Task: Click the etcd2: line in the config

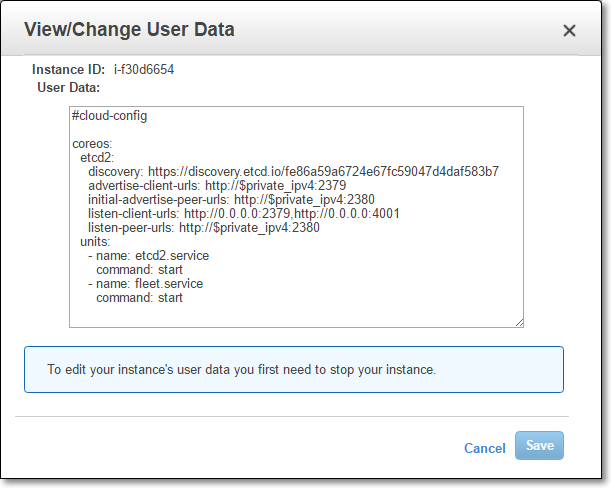Action: click(97, 157)
